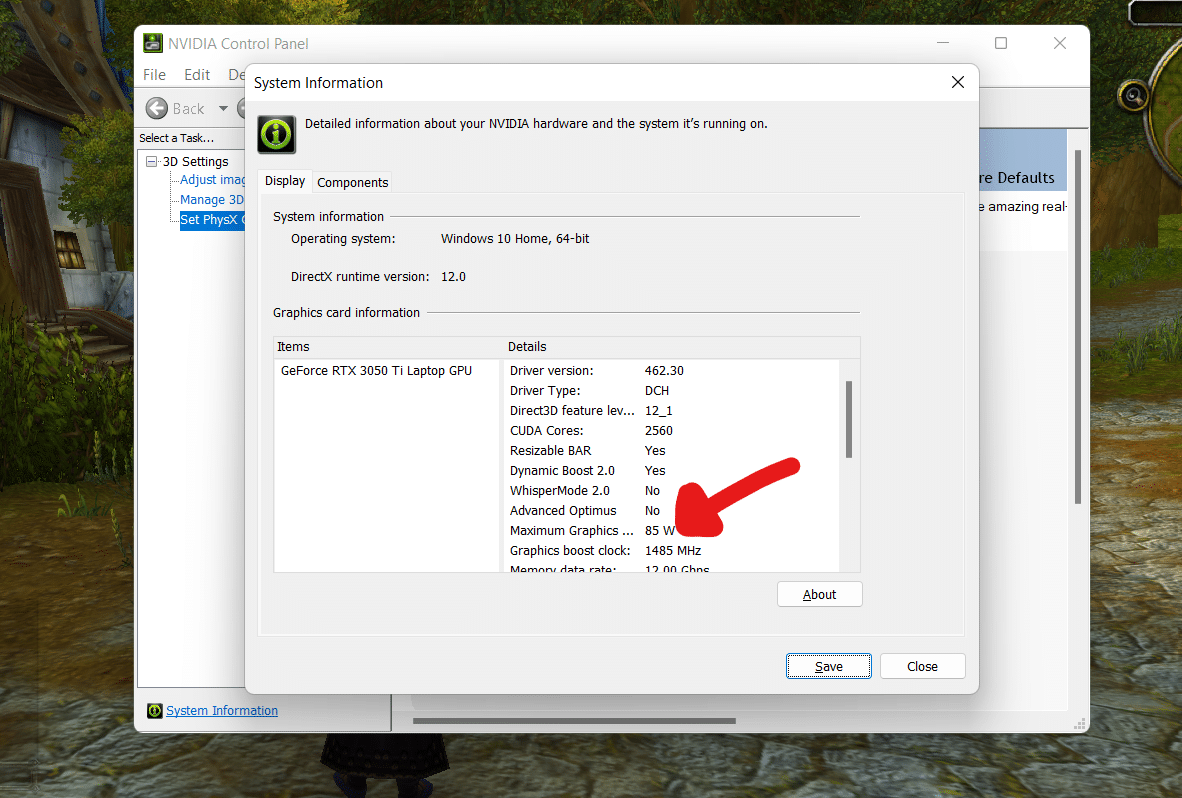Click the Items column header
1182x798 pixels.
coord(388,347)
